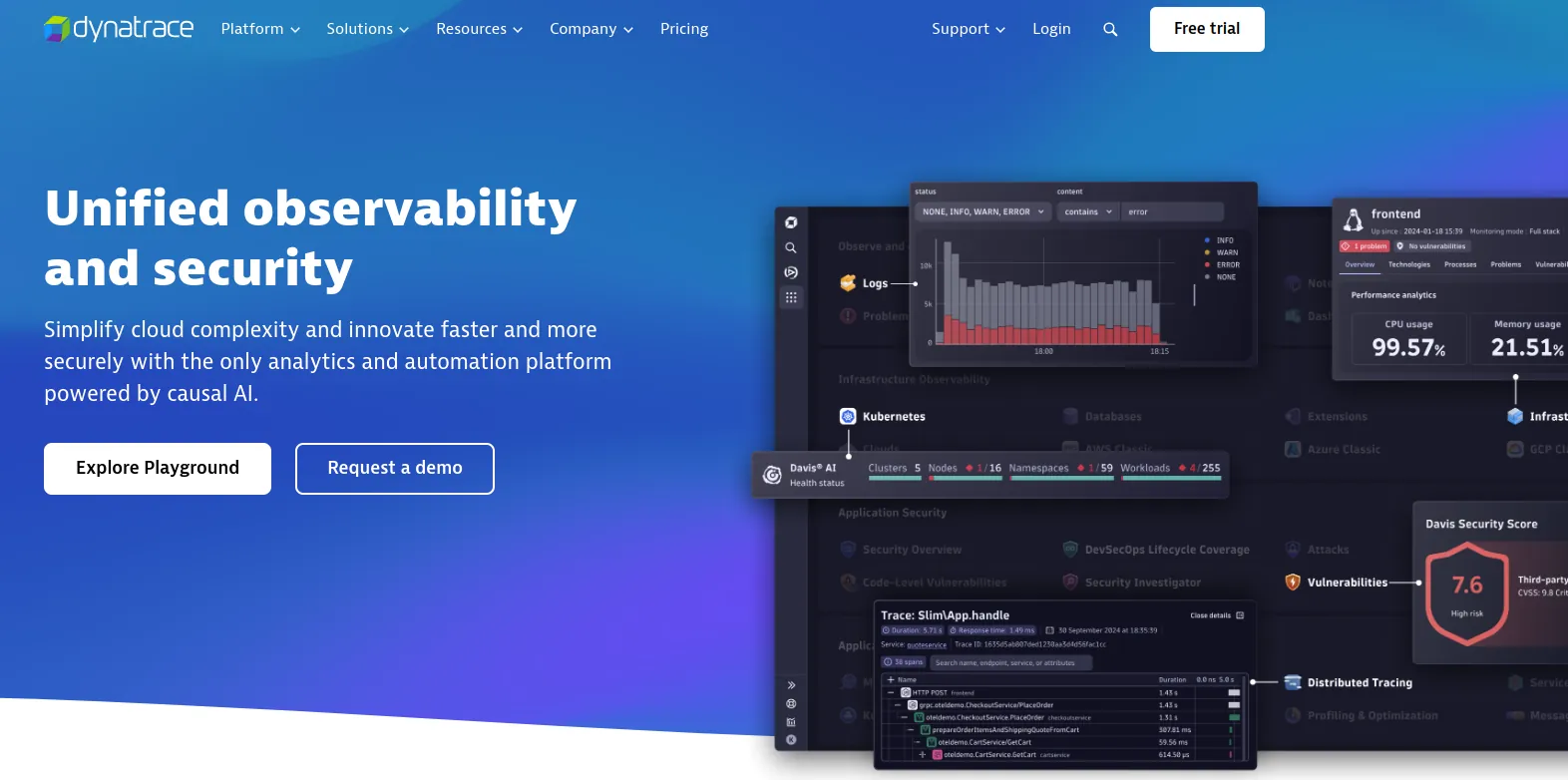
Task: Click the Logs app icon
Action: (848, 283)
